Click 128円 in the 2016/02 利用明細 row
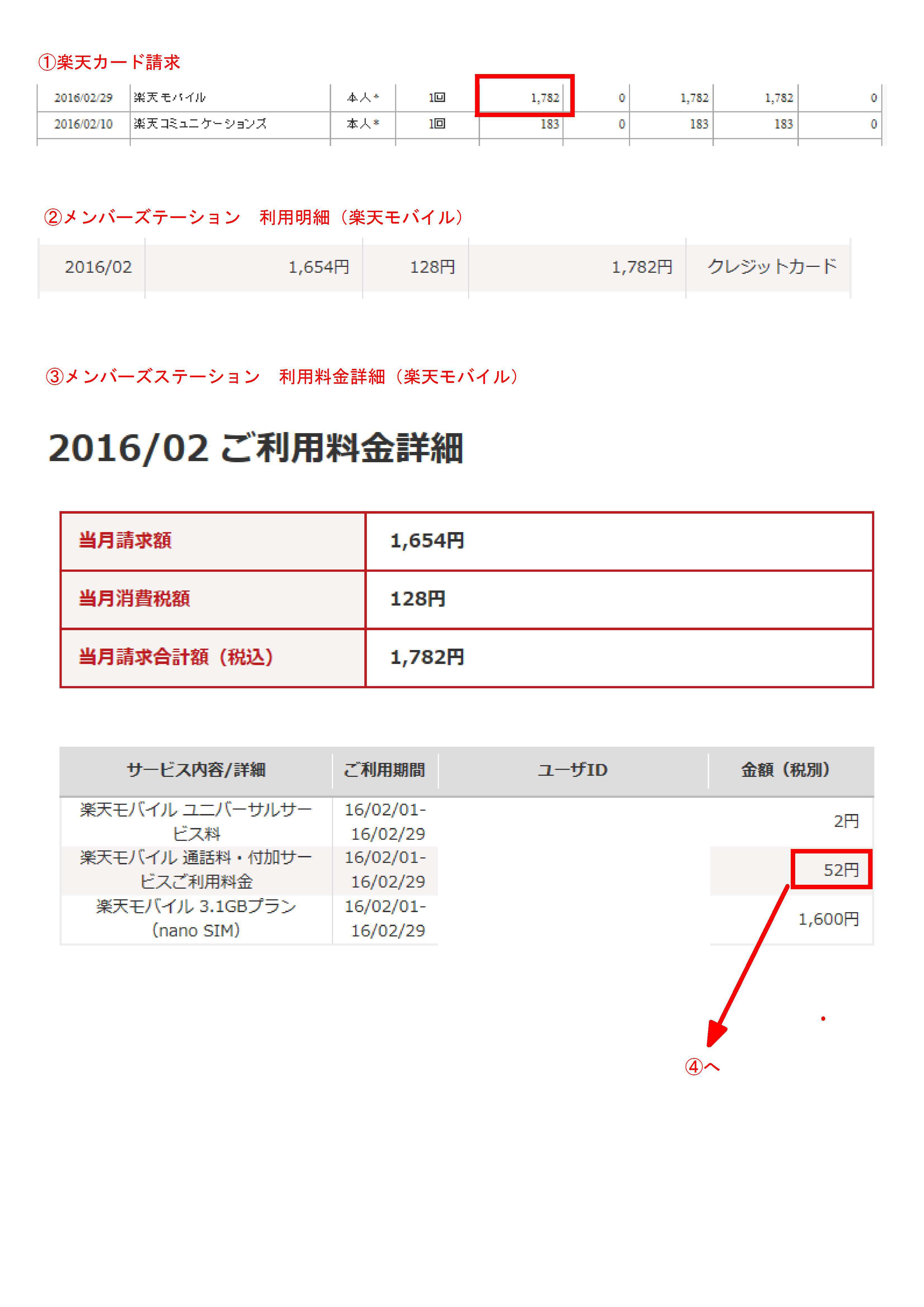The height and width of the screenshot is (1307, 924). [x=432, y=267]
